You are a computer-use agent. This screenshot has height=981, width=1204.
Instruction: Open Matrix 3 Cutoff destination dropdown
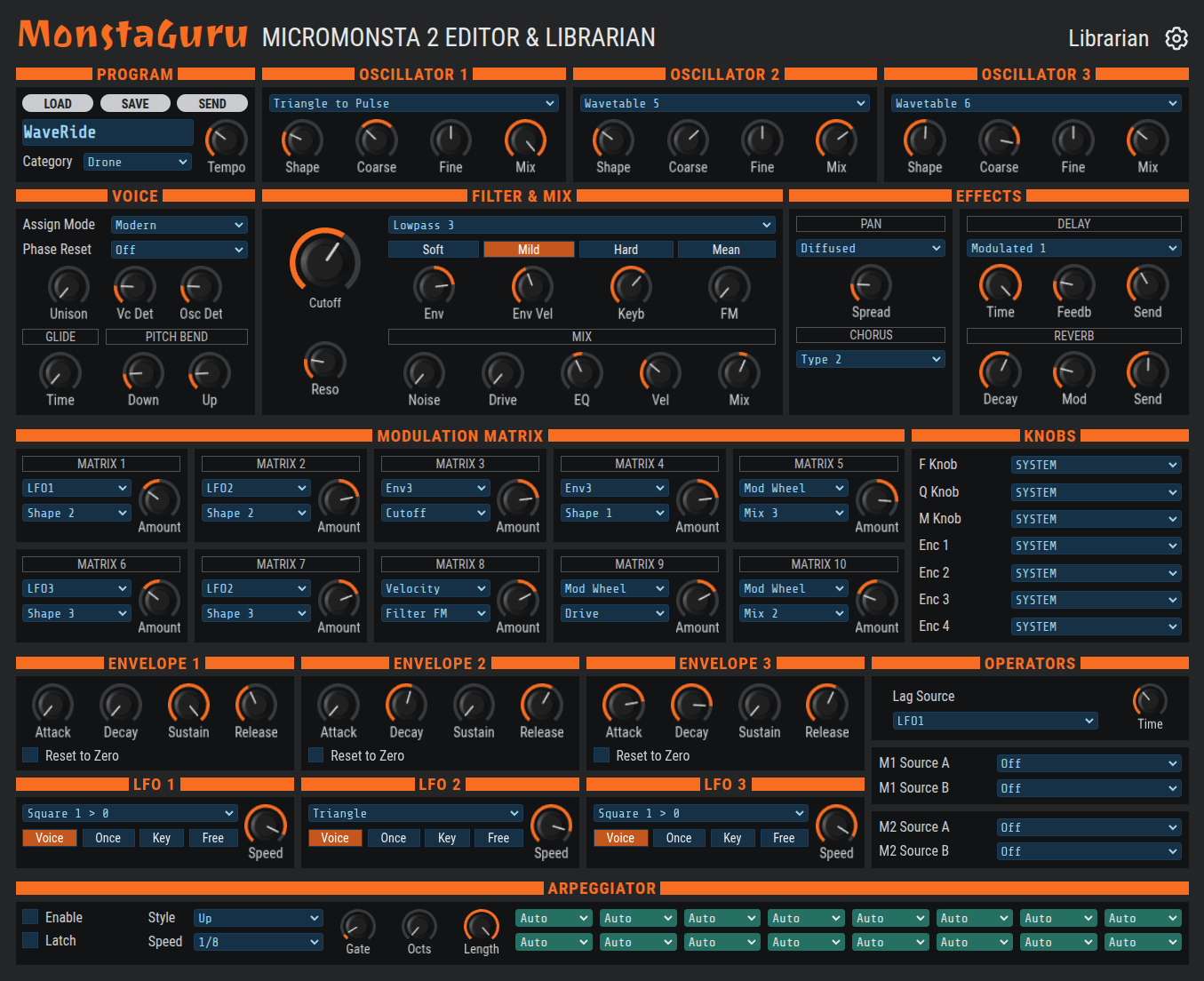435,513
